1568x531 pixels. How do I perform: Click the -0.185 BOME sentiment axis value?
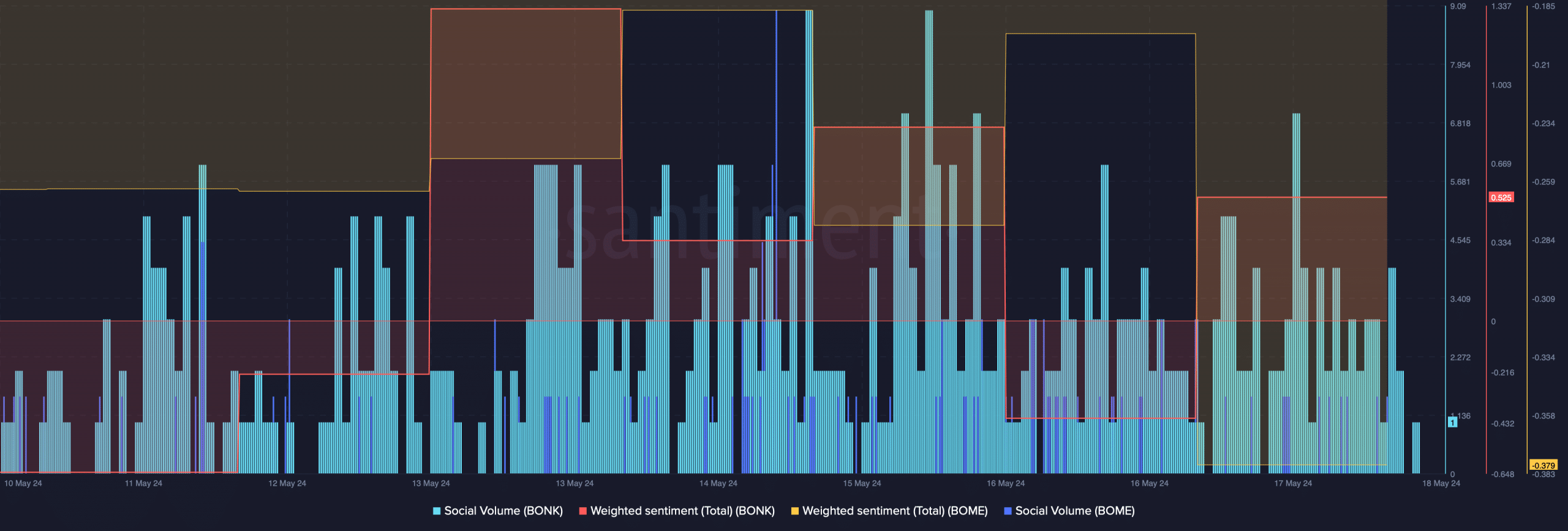coord(1543,6)
